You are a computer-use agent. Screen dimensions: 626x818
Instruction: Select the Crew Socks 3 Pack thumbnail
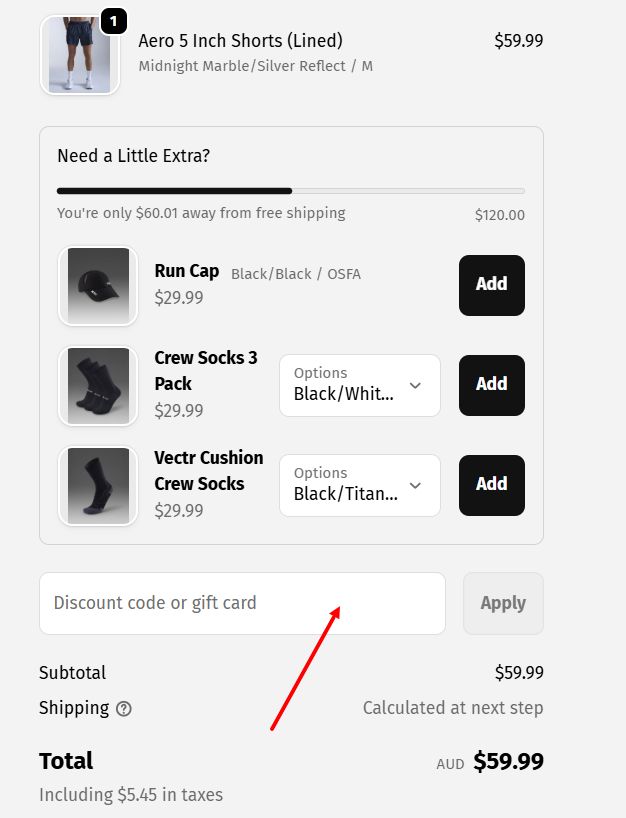coord(97,385)
